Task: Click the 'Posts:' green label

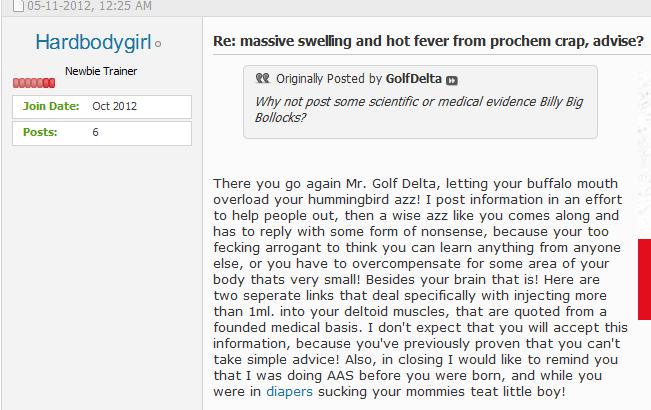Action: click(40, 132)
